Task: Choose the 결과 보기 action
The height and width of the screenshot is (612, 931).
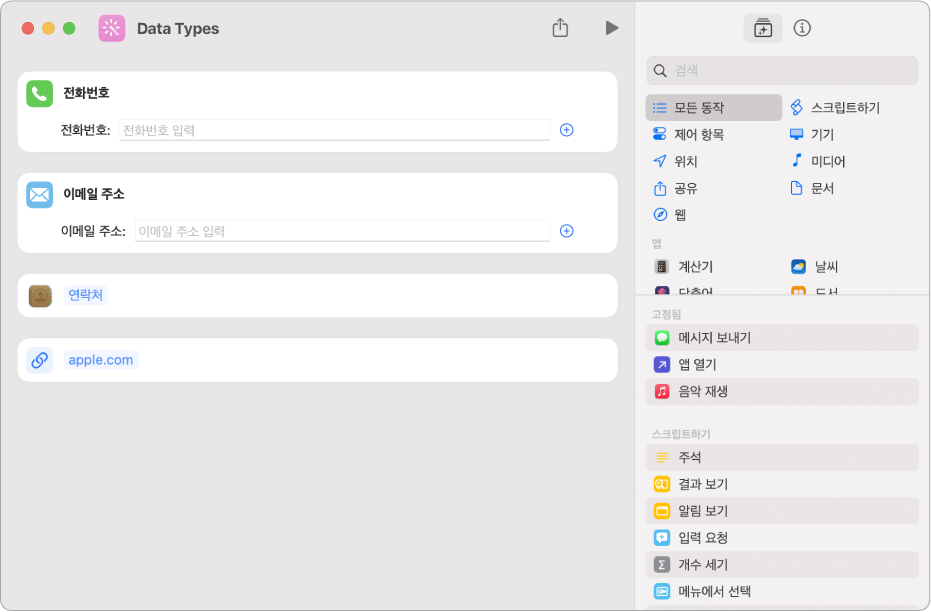Action: [x=782, y=484]
